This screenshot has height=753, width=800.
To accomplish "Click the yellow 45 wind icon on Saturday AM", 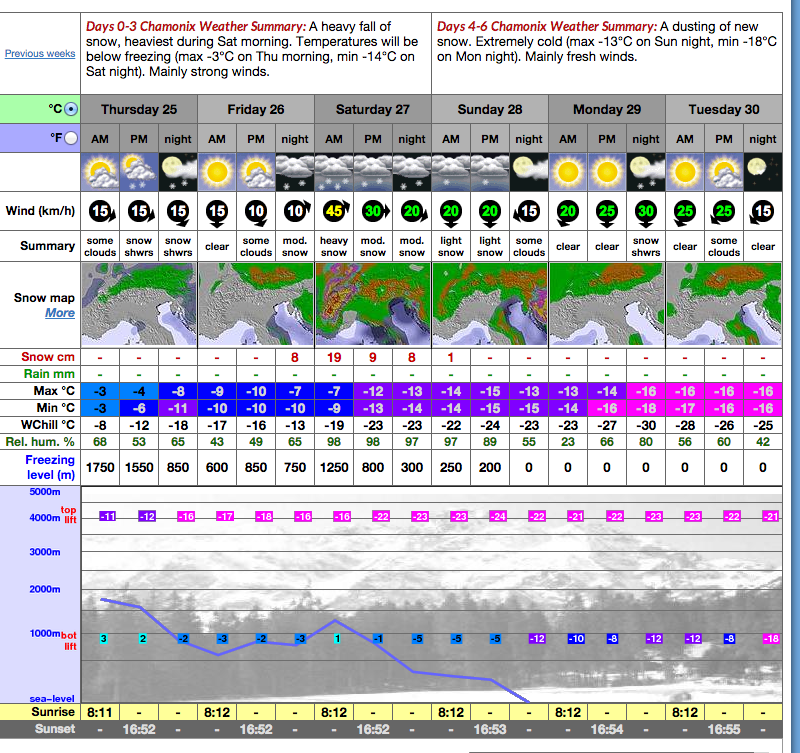I will click(x=336, y=210).
